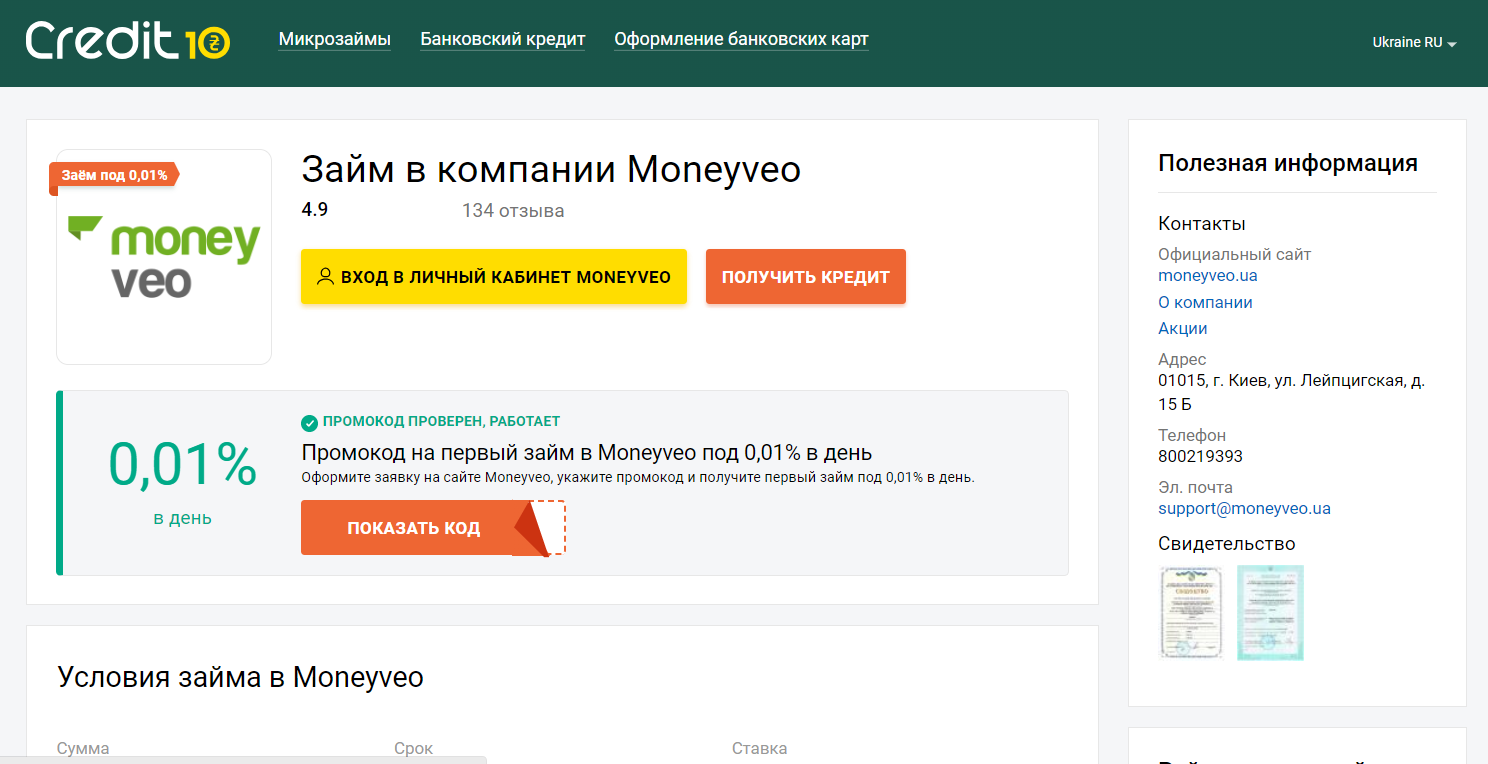The height and width of the screenshot is (764, 1488).
Task: Click the Moneyveo company logo image
Action: coord(164,256)
